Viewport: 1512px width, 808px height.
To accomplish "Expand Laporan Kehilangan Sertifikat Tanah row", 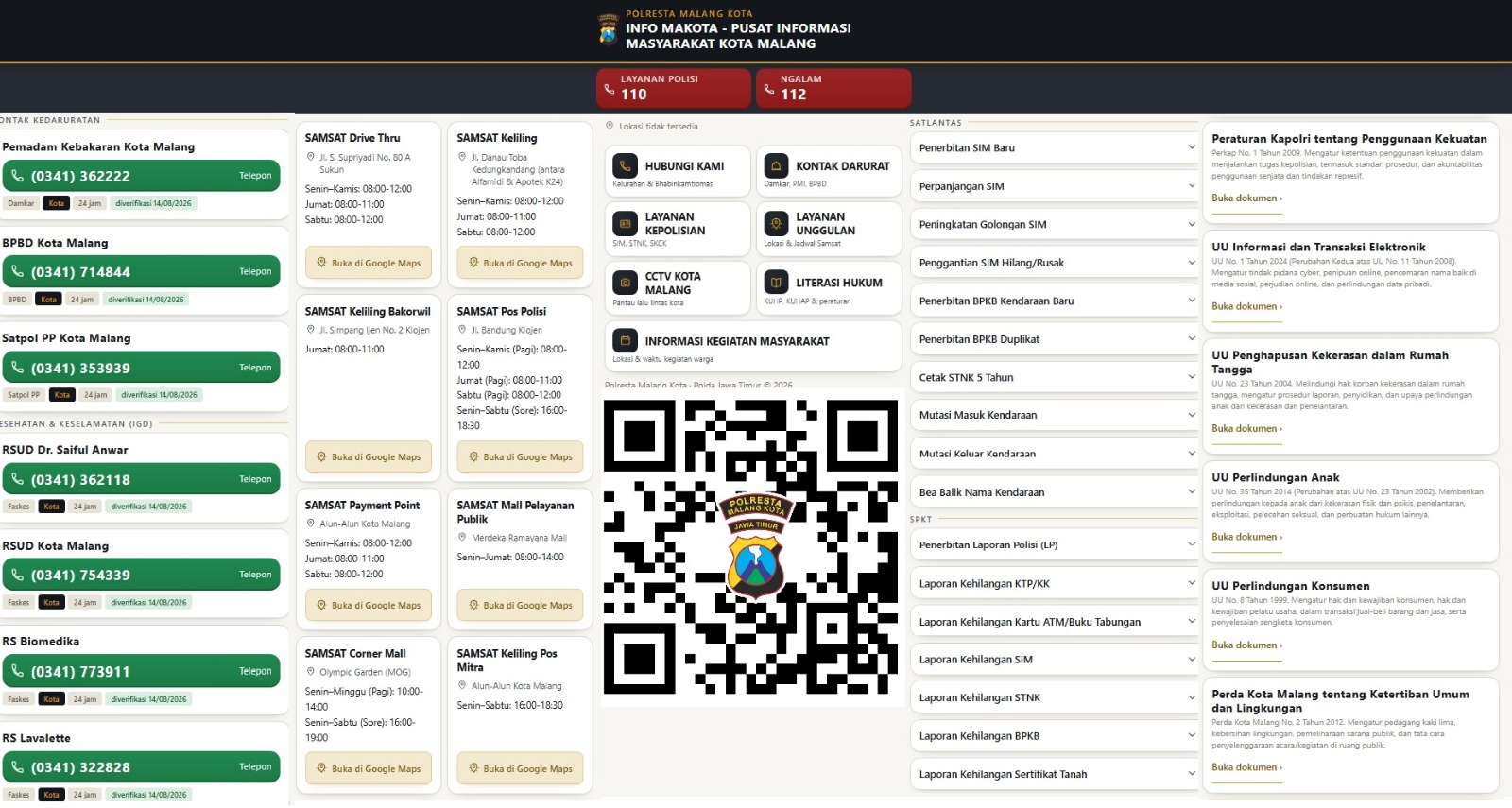I will [x=1055, y=774].
